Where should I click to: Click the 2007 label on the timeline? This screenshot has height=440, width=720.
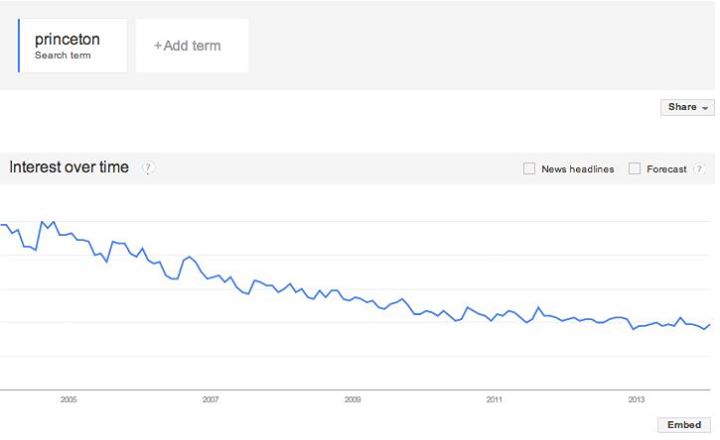point(210,399)
